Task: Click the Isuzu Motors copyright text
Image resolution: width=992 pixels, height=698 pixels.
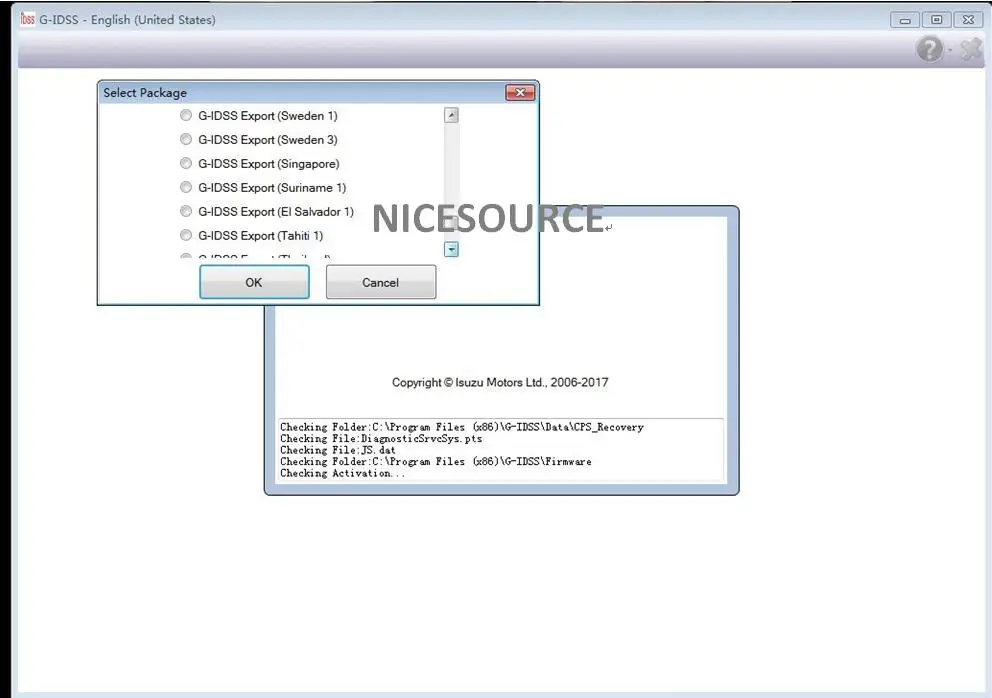Action: [500, 382]
